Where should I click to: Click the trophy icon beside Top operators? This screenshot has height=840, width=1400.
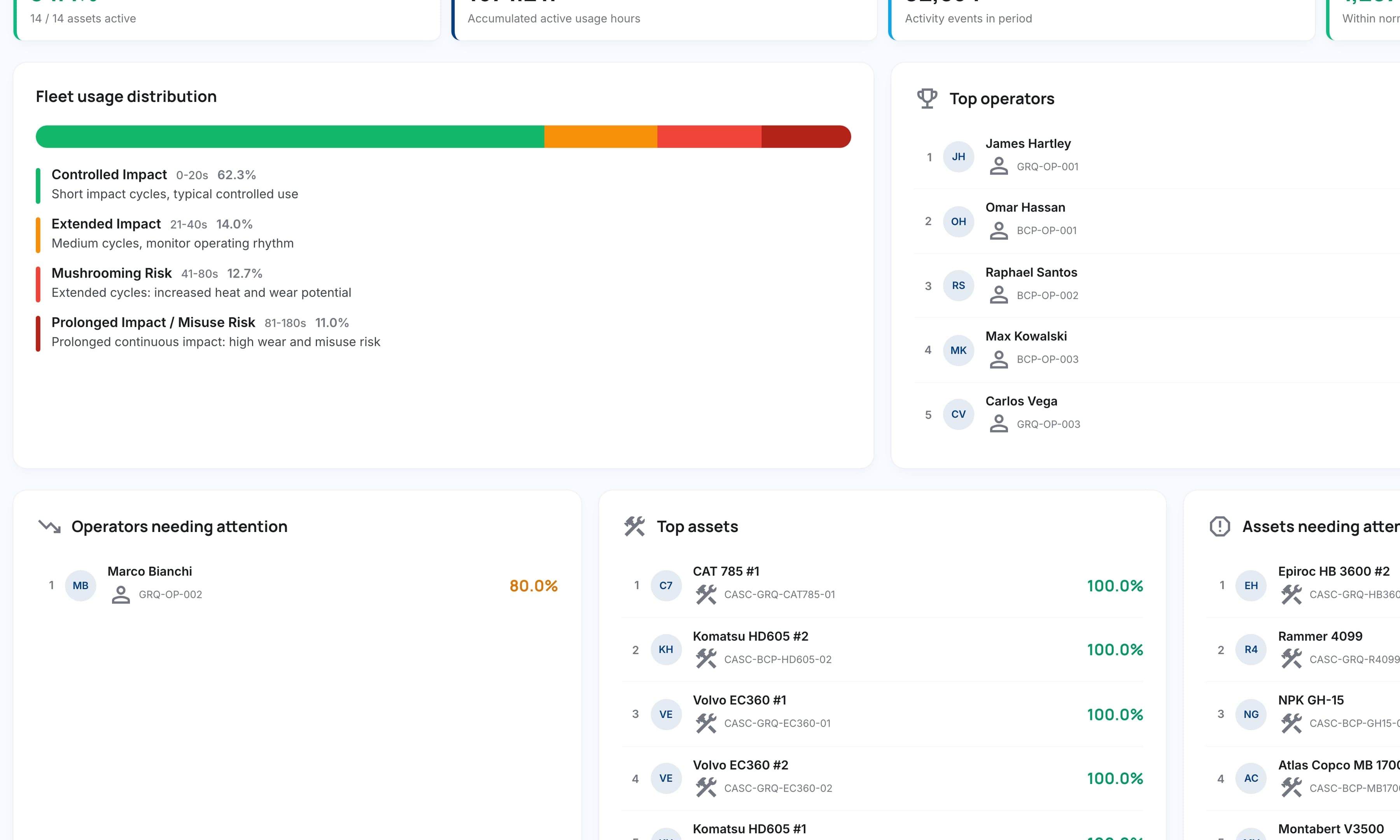(x=927, y=98)
